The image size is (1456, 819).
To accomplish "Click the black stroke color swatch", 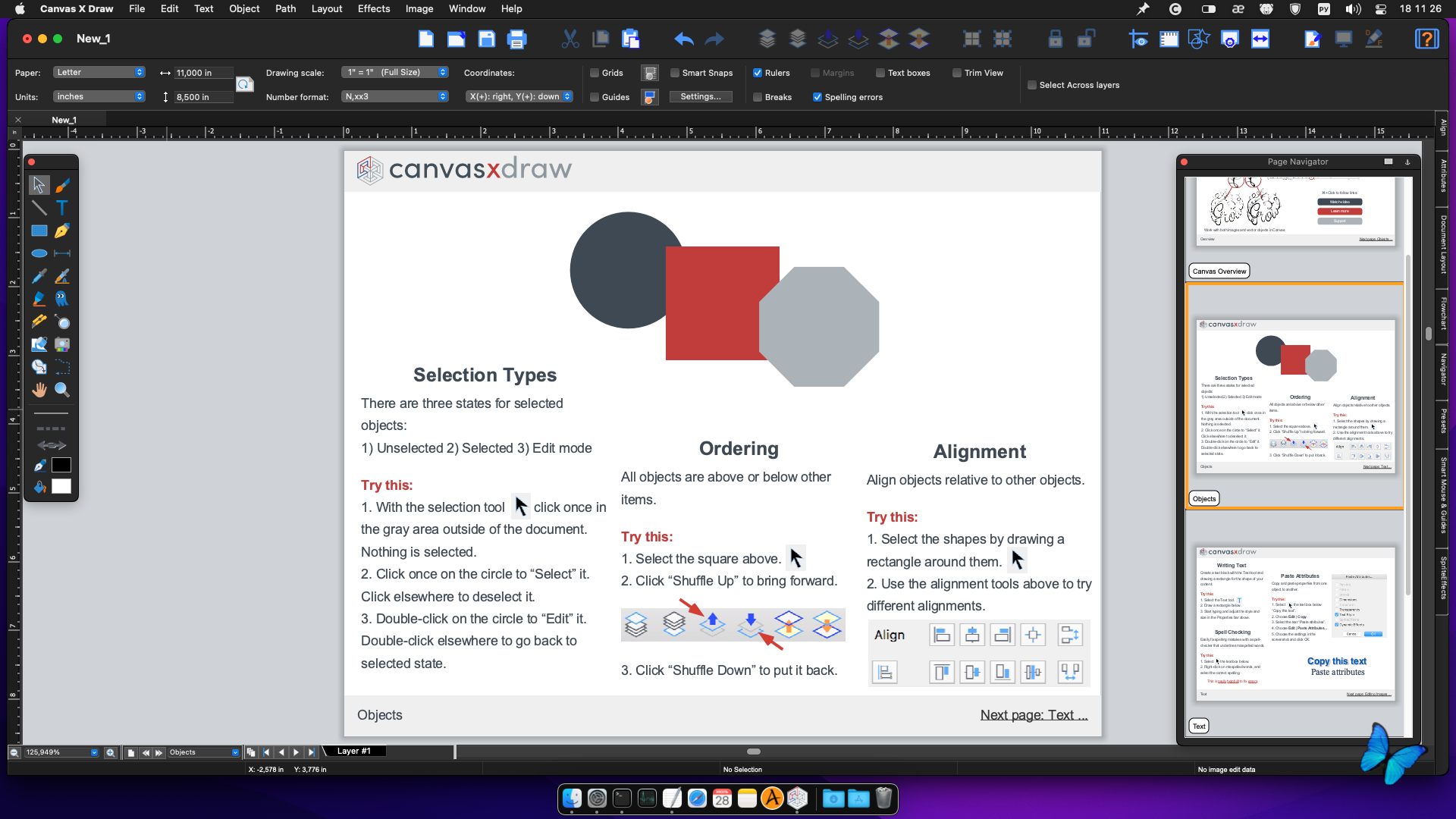I will pyautogui.click(x=61, y=465).
